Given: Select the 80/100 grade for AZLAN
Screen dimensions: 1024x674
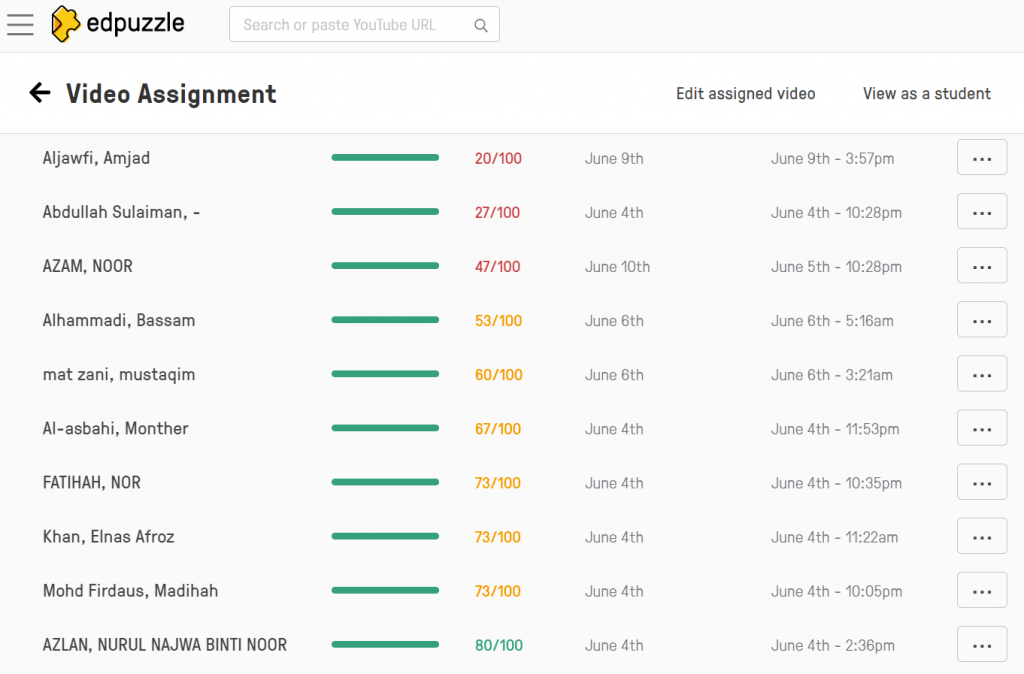Looking at the screenshot, I should coord(498,645).
